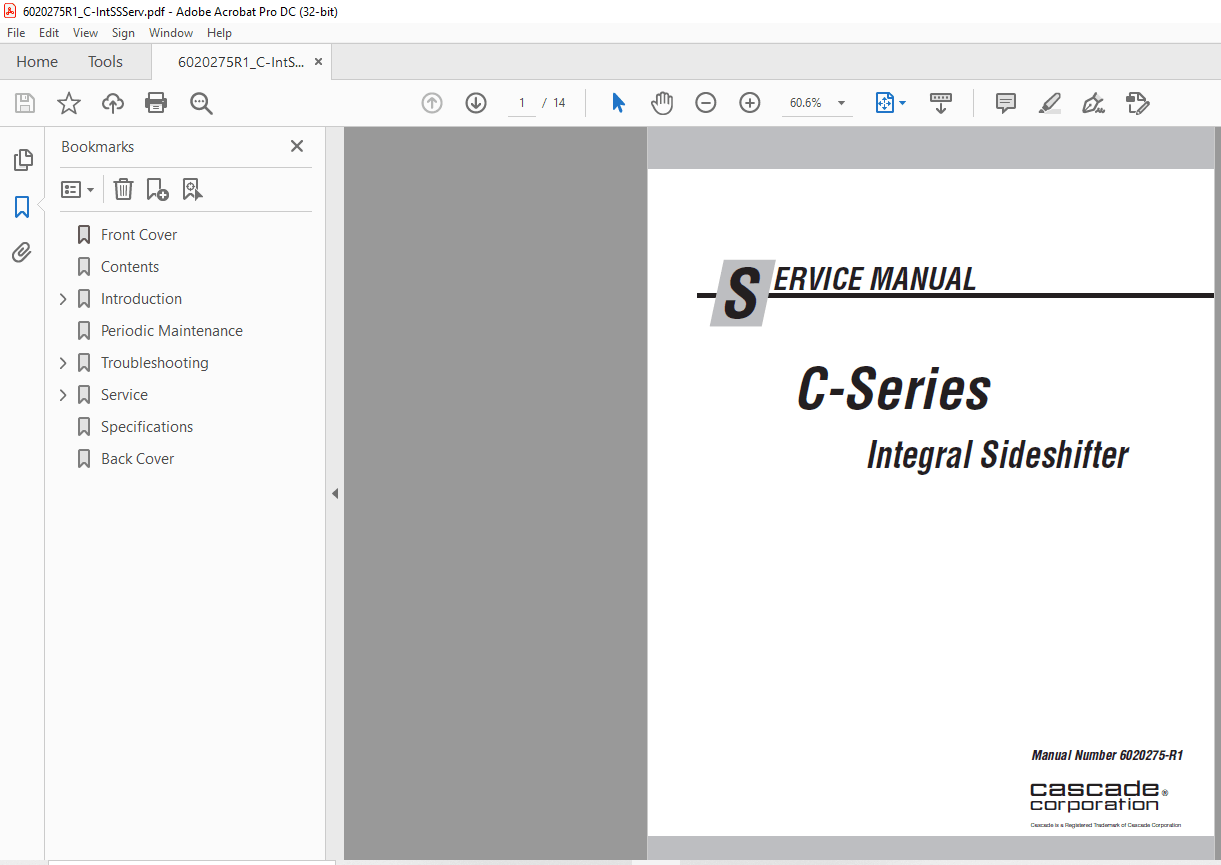Open the View menu
This screenshot has height=865, width=1221.
[85, 32]
